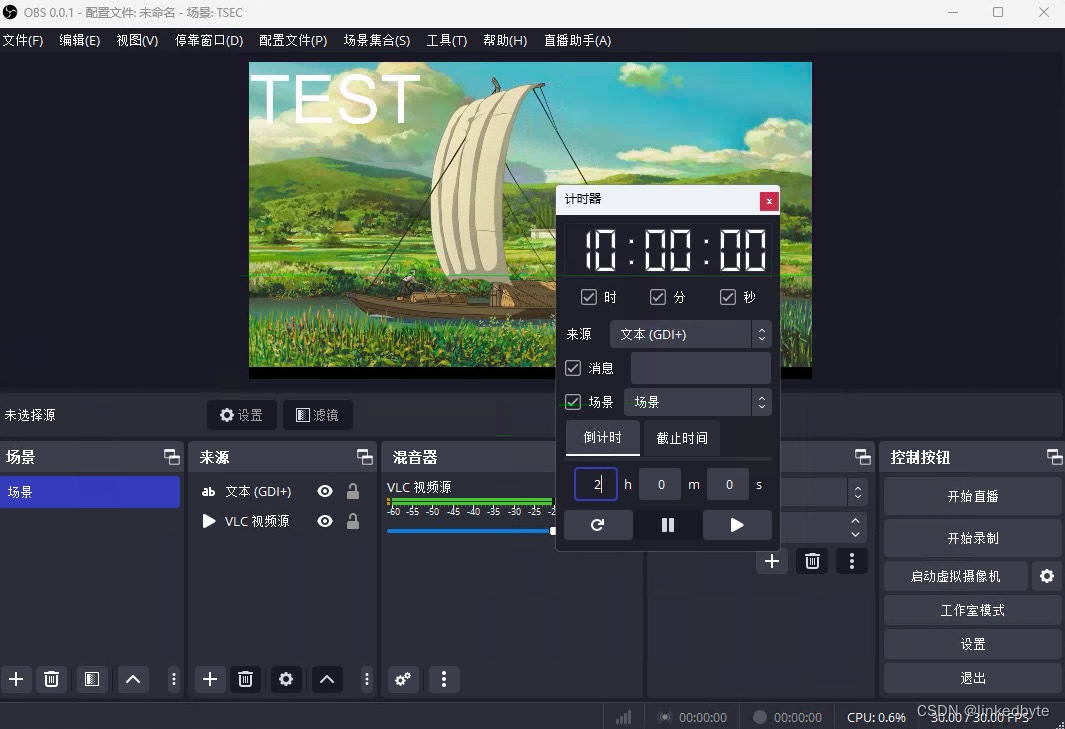Click 启动虚拟摄像机 button
Image resolution: width=1065 pixels, height=729 pixels.
(956, 576)
